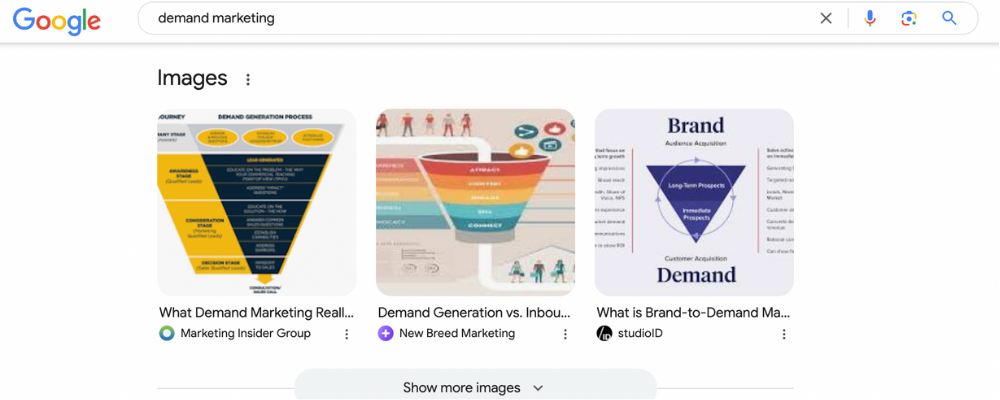
Task: Open the demand generation process funnel image
Action: [257, 202]
